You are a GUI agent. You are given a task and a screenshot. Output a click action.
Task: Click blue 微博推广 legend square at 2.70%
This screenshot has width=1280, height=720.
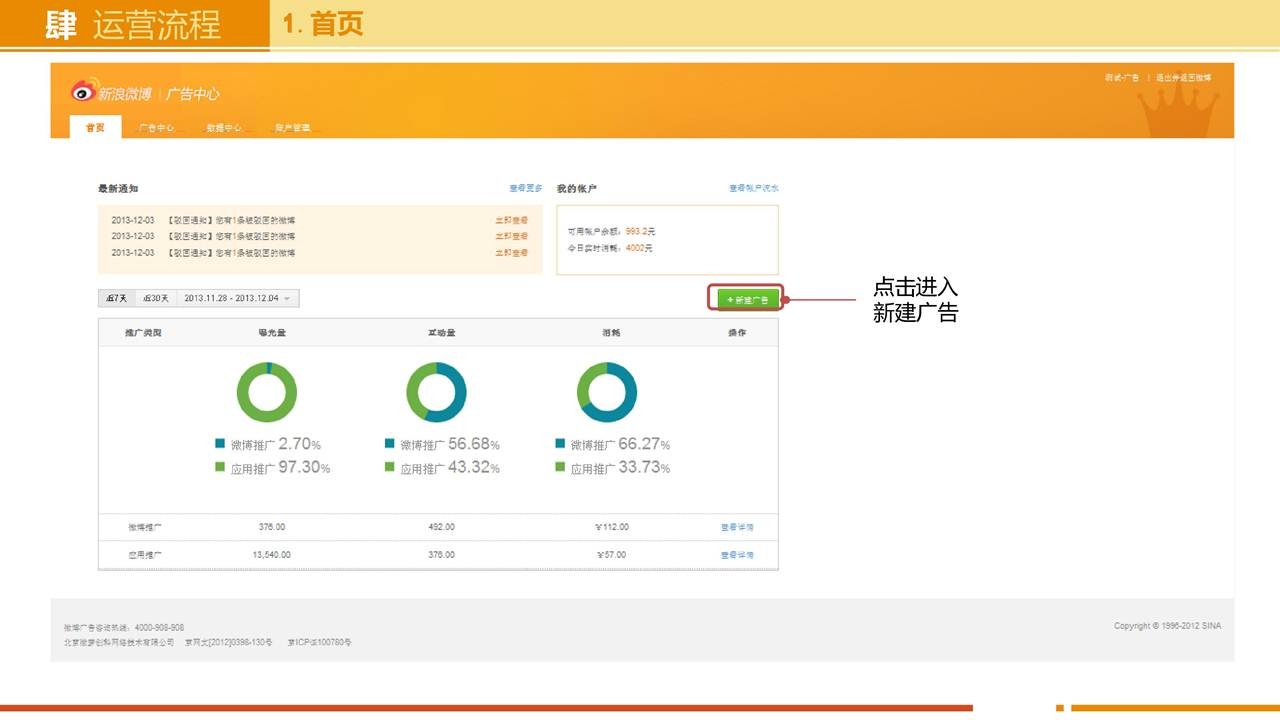coord(220,444)
